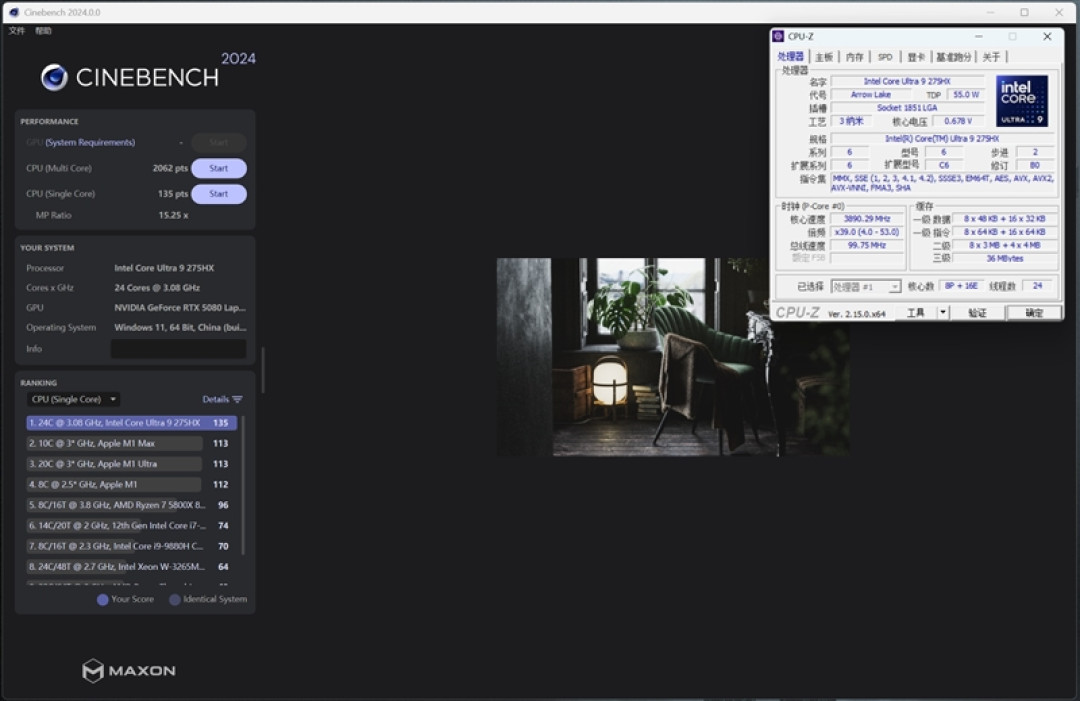Switch to the SPD tab in CPU-Z
This screenshot has height=701, width=1080.
[x=885, y=57]
